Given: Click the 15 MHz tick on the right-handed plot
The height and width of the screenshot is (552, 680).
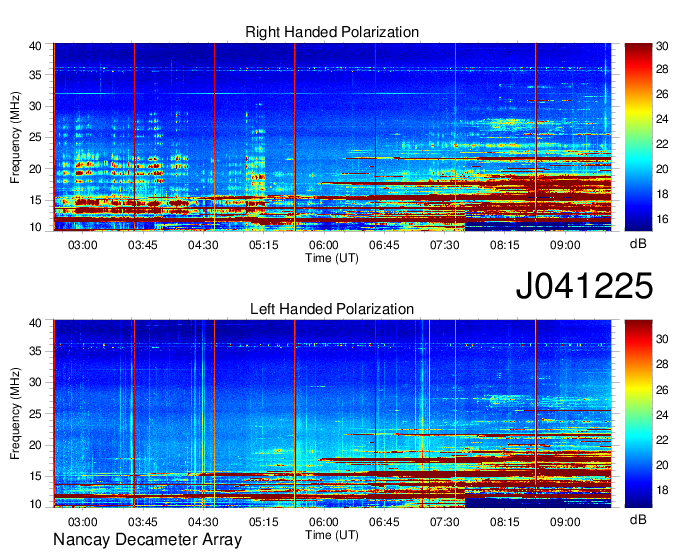Looking at the screenshot, I should [x=35, y=200].
